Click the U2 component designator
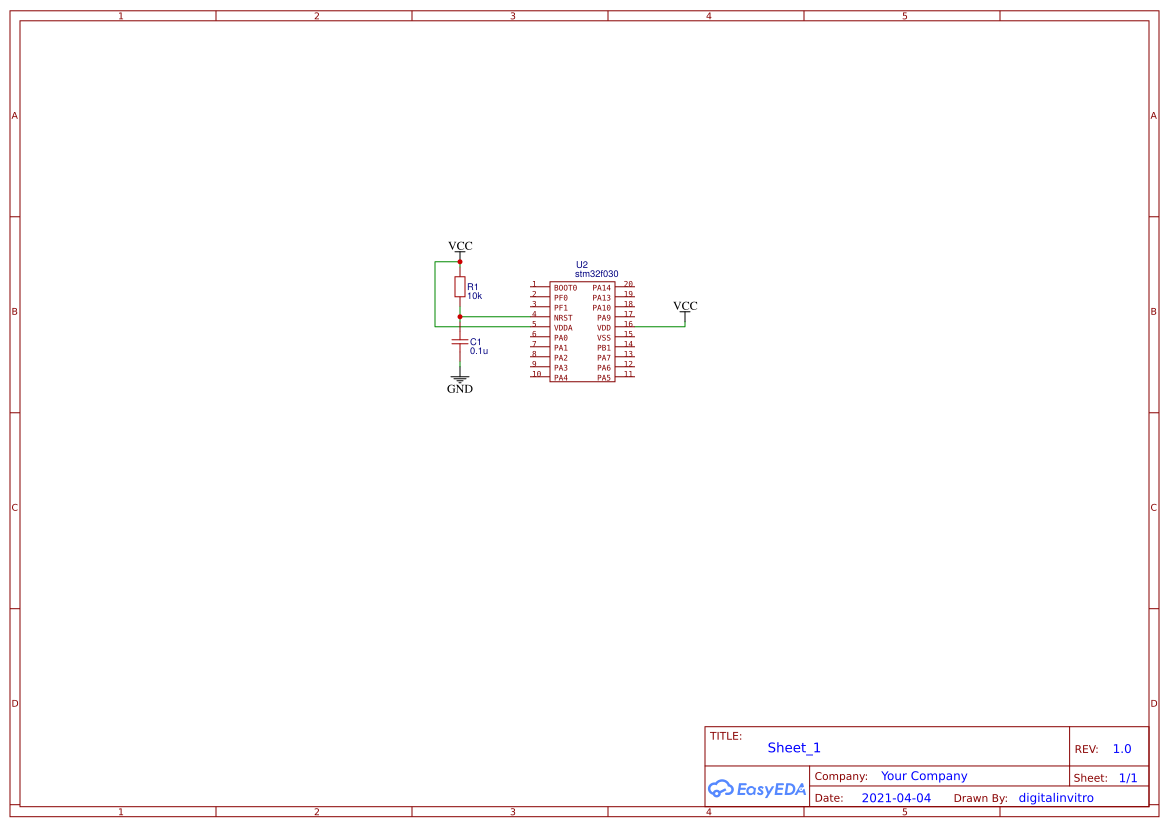The image size is (1169, 827). coord(582,265)
